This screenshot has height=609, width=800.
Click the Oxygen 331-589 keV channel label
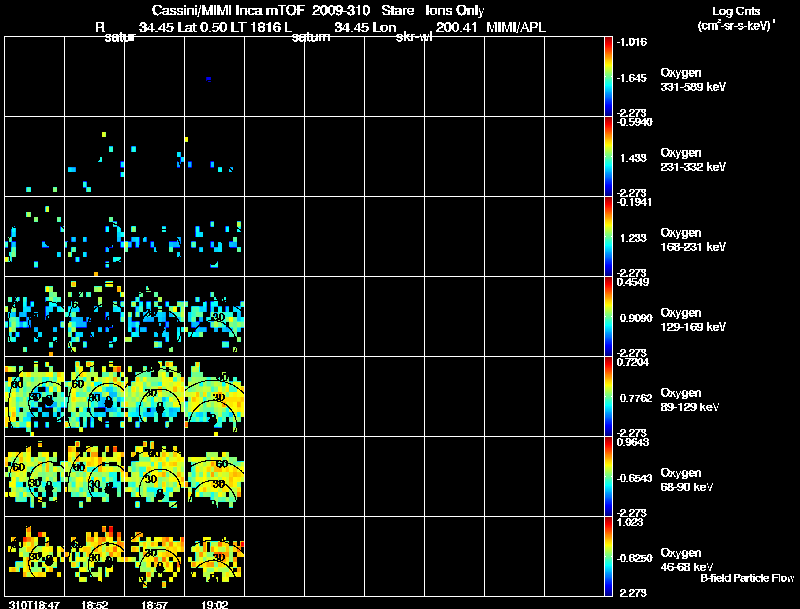pyautogui.click(x=693, y=80)
